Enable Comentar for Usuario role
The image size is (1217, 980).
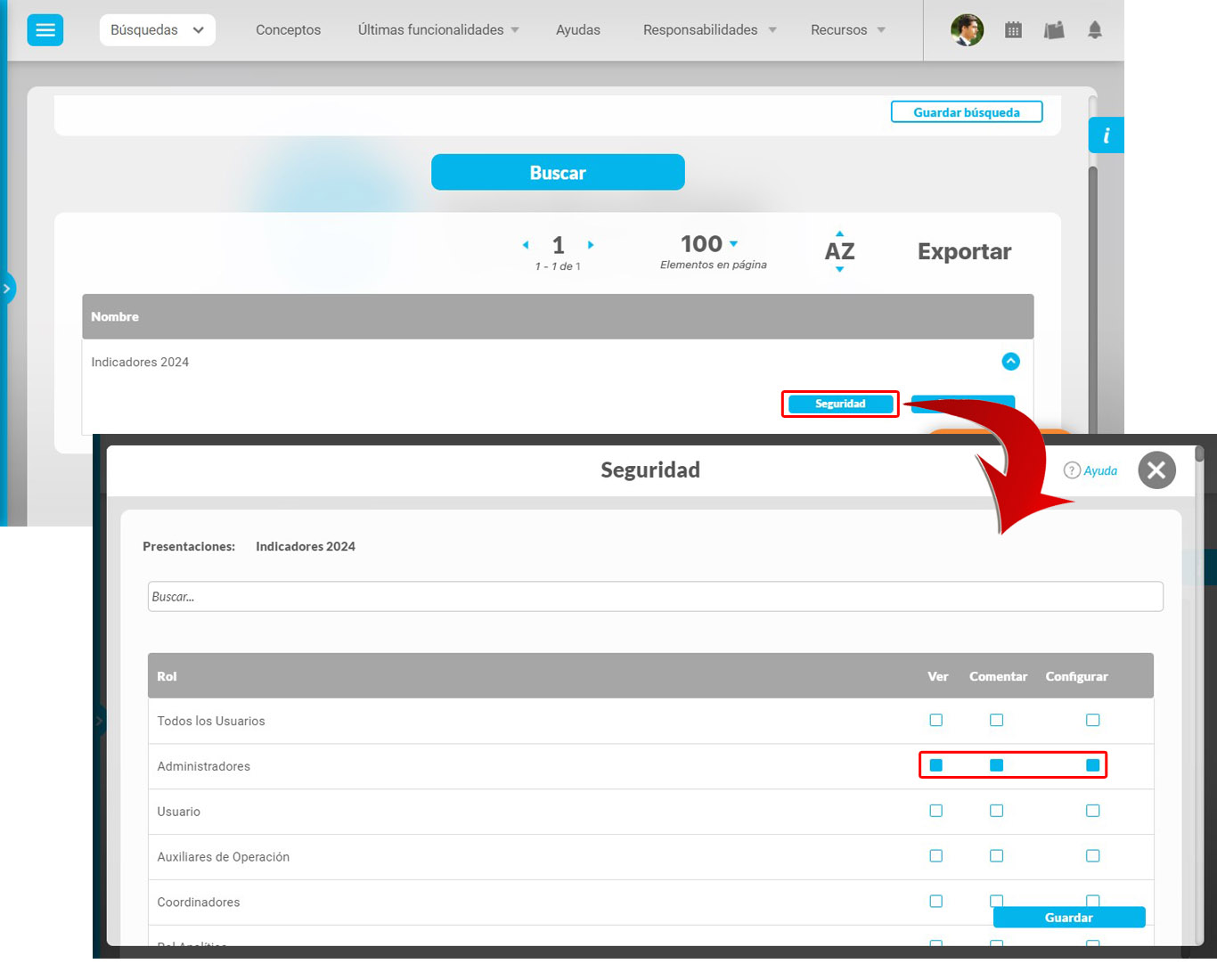[x=996, y=811]
